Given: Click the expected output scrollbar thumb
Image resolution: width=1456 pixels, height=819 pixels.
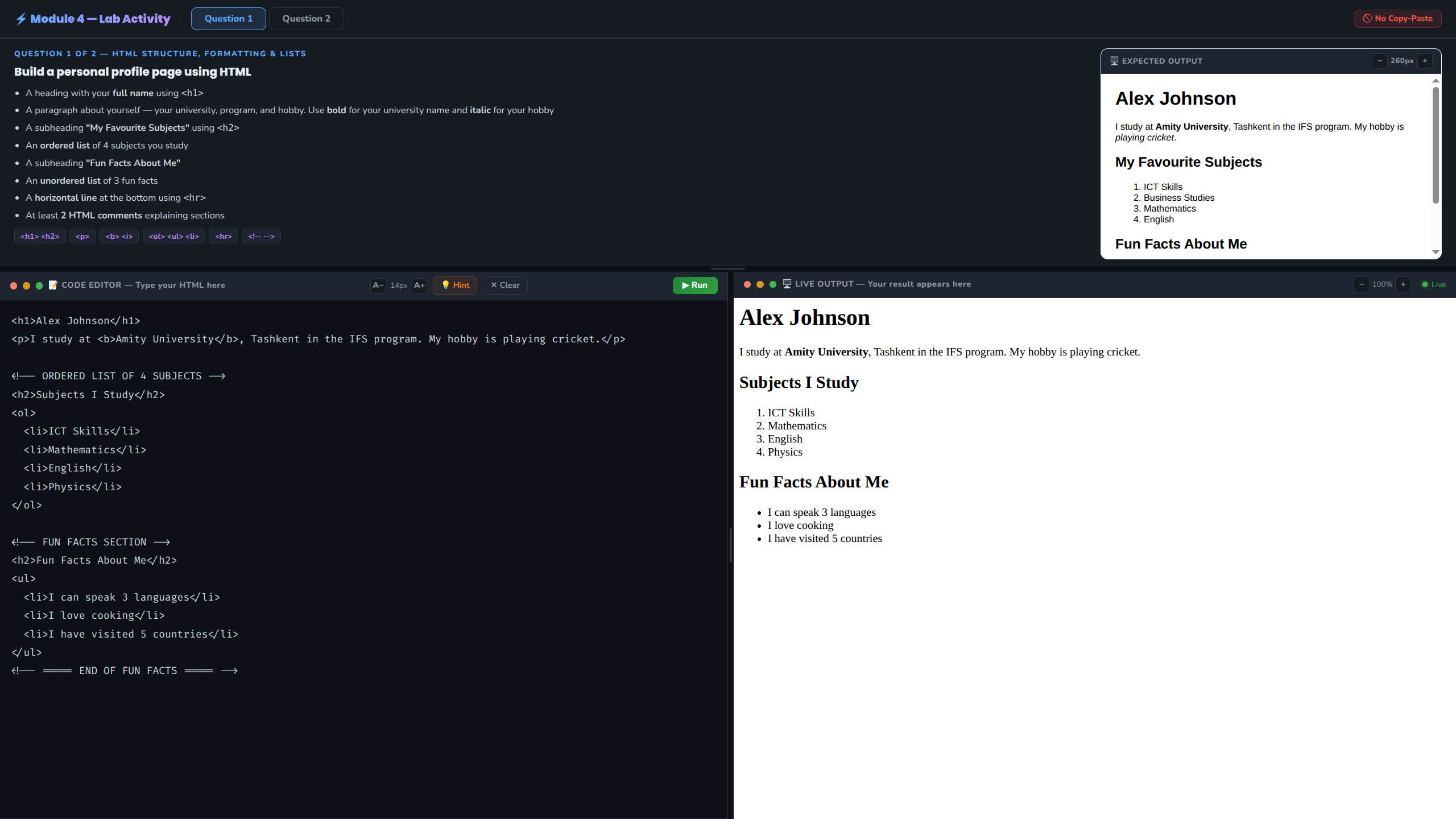Looking at the screenshot, I should [x=1436, y=145].
